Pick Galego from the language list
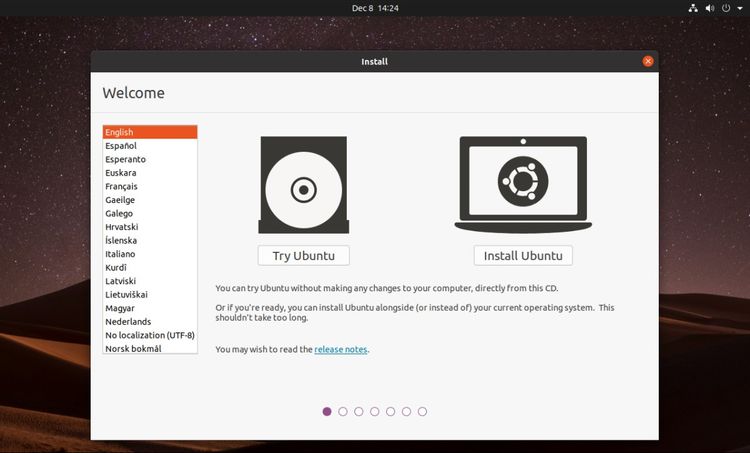This screenshot has width=750, height=453. click(150, 213)
